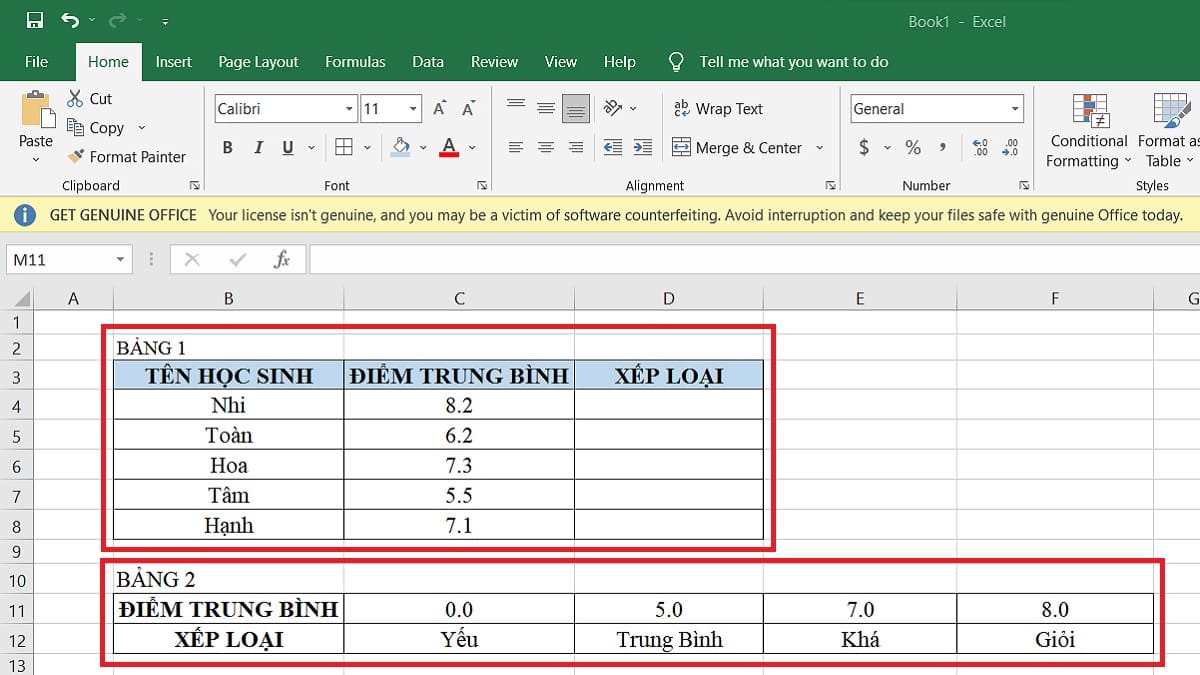
Task: Toggle Bold formatting
Action: pyautogui.click(x=227, y=147)
